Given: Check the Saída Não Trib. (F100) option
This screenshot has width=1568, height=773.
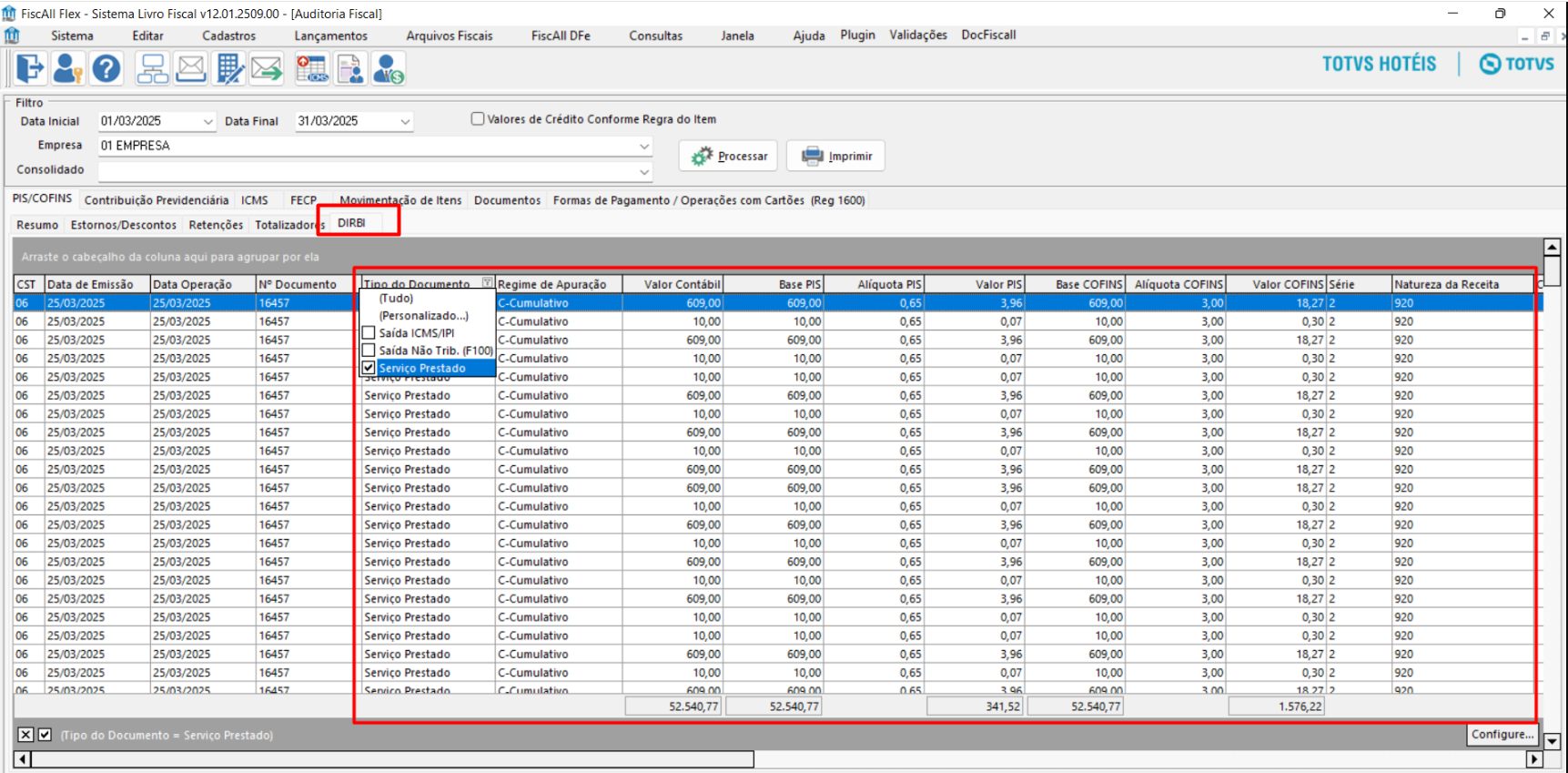Looking at the screenshot, I should pos(369,351).
